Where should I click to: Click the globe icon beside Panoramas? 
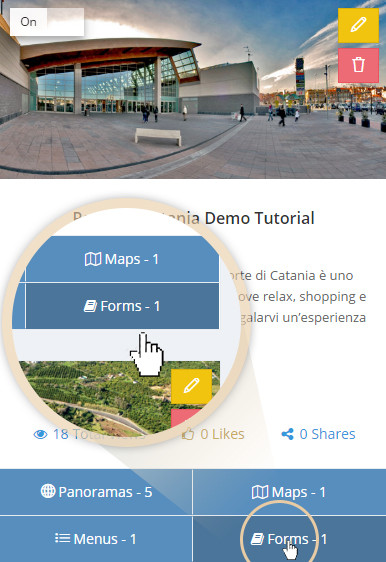click(x=48, y=491)
